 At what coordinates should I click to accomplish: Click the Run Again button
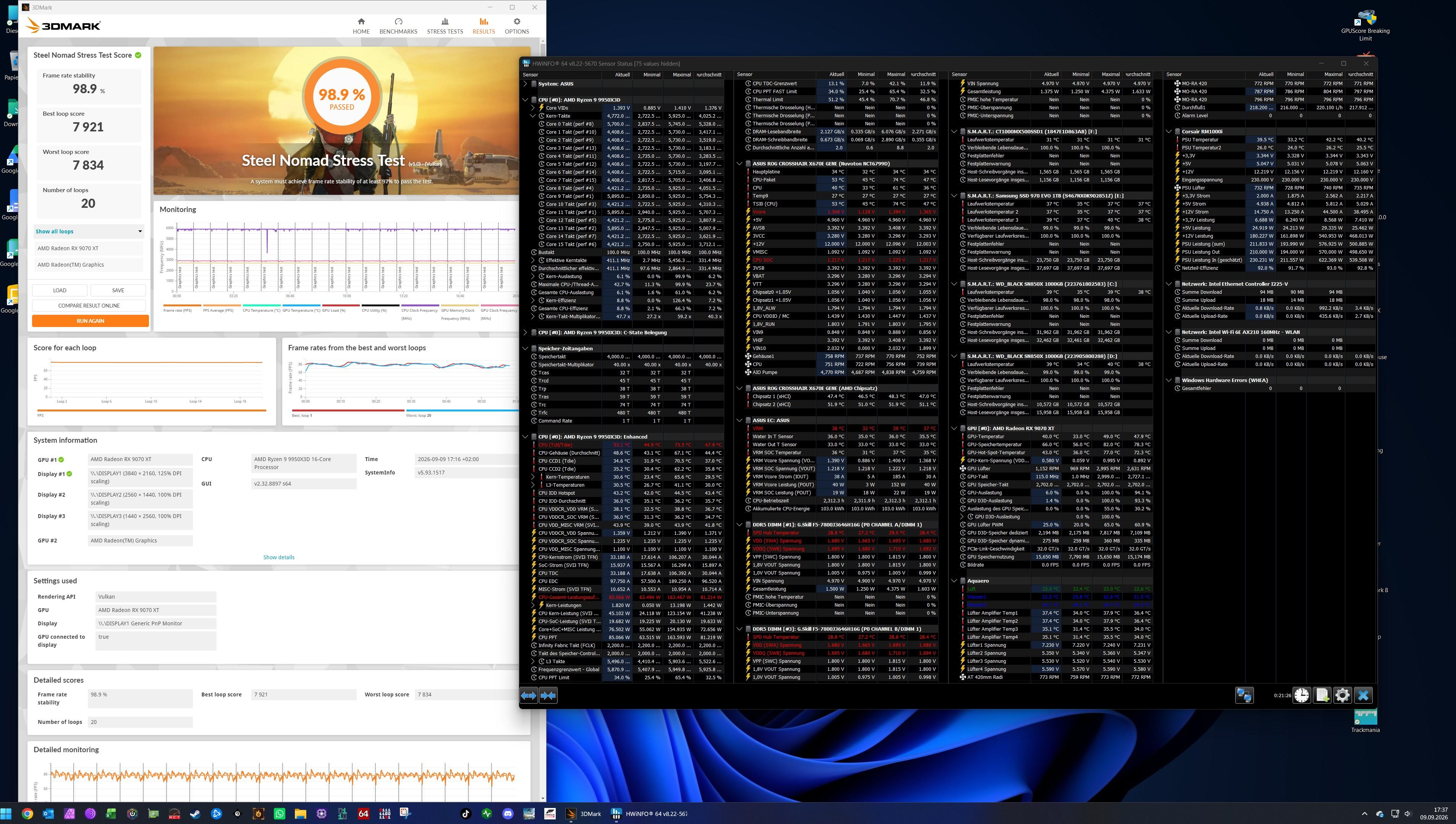91,321
